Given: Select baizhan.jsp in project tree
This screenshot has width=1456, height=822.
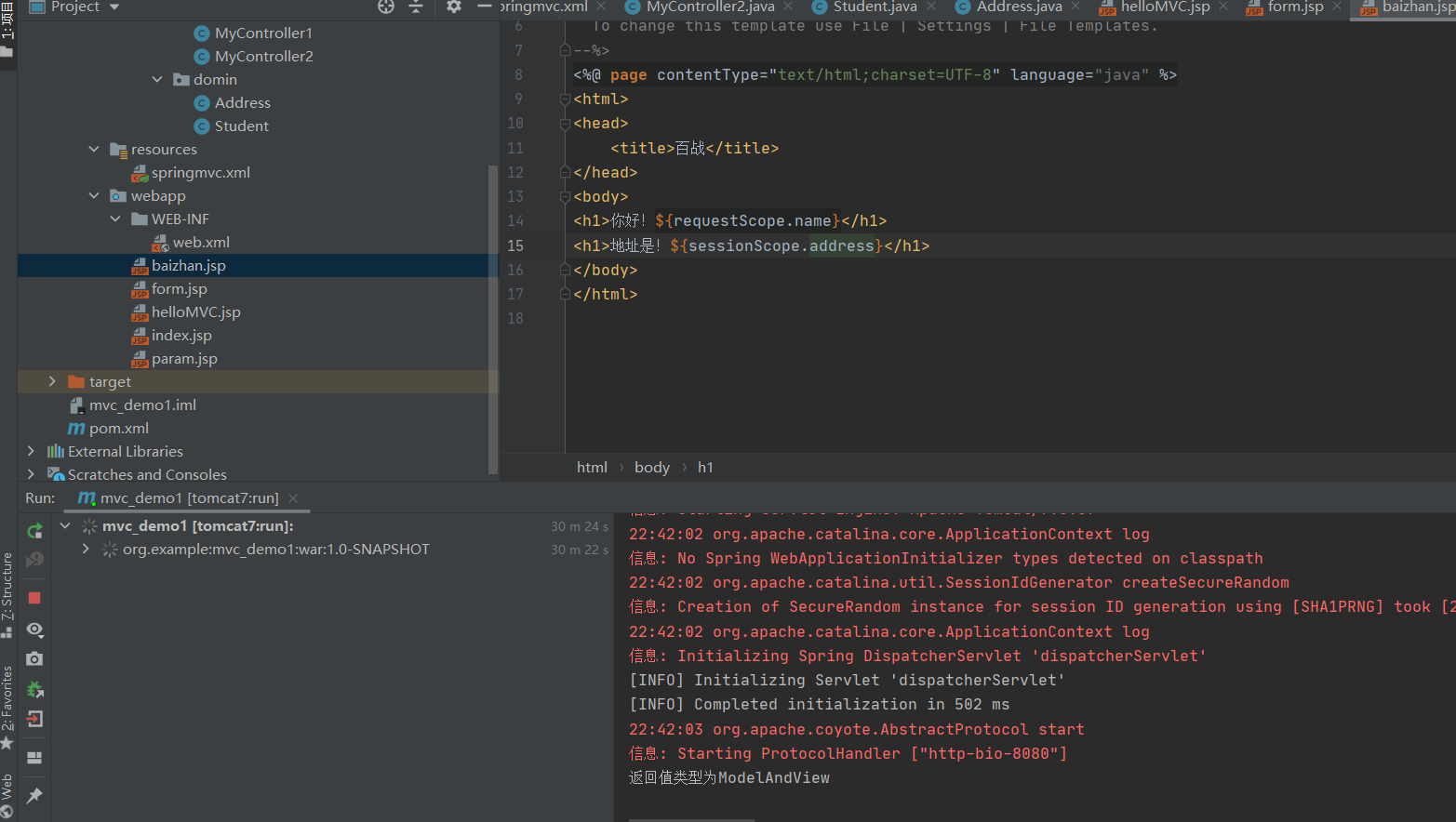Looking at the screenshot, I should [x=188, y=265].
